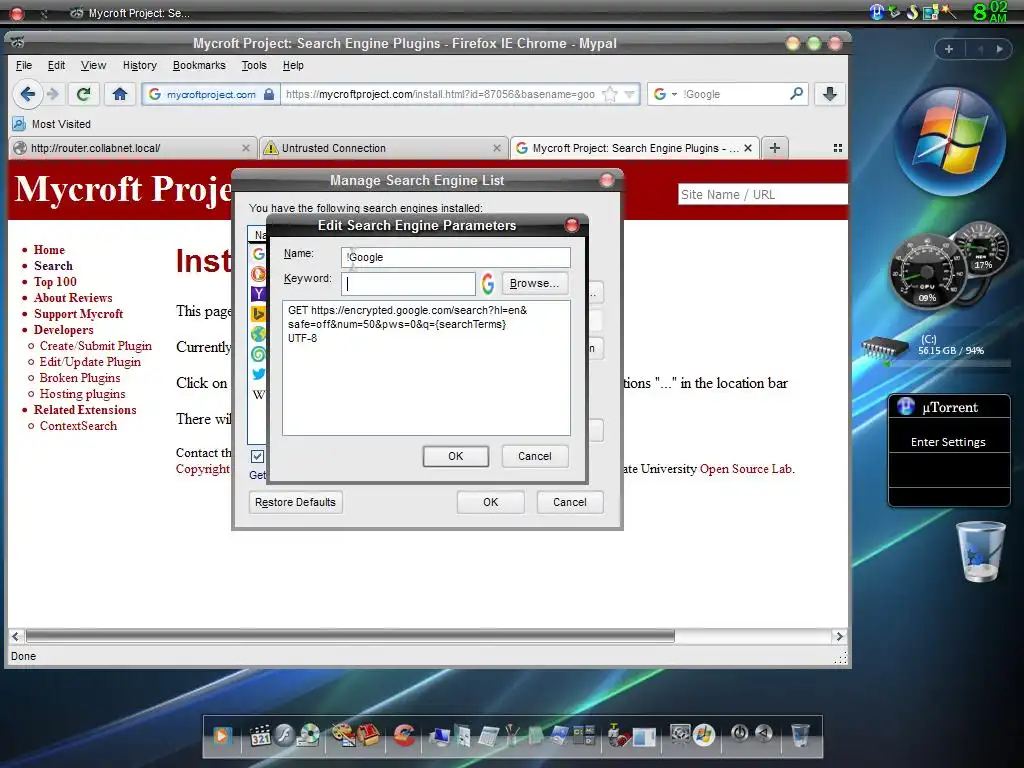Click Cancel in Manage Search Engine List
Screen dimensions: 1024x768
tap(569, 502)
